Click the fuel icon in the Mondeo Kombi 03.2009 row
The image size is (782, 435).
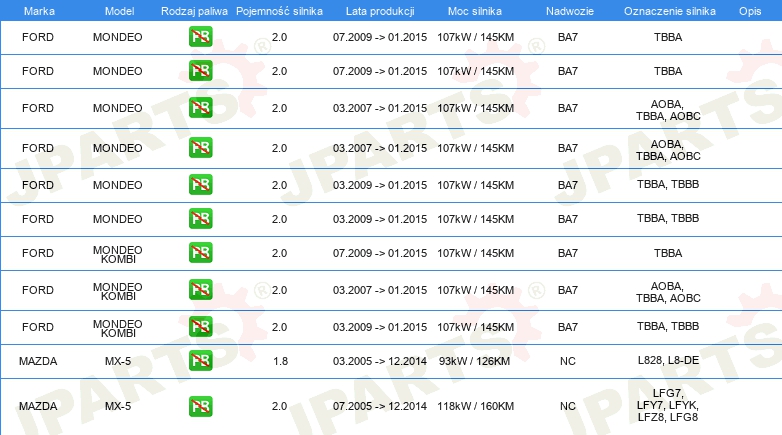[x=200, y=327]
